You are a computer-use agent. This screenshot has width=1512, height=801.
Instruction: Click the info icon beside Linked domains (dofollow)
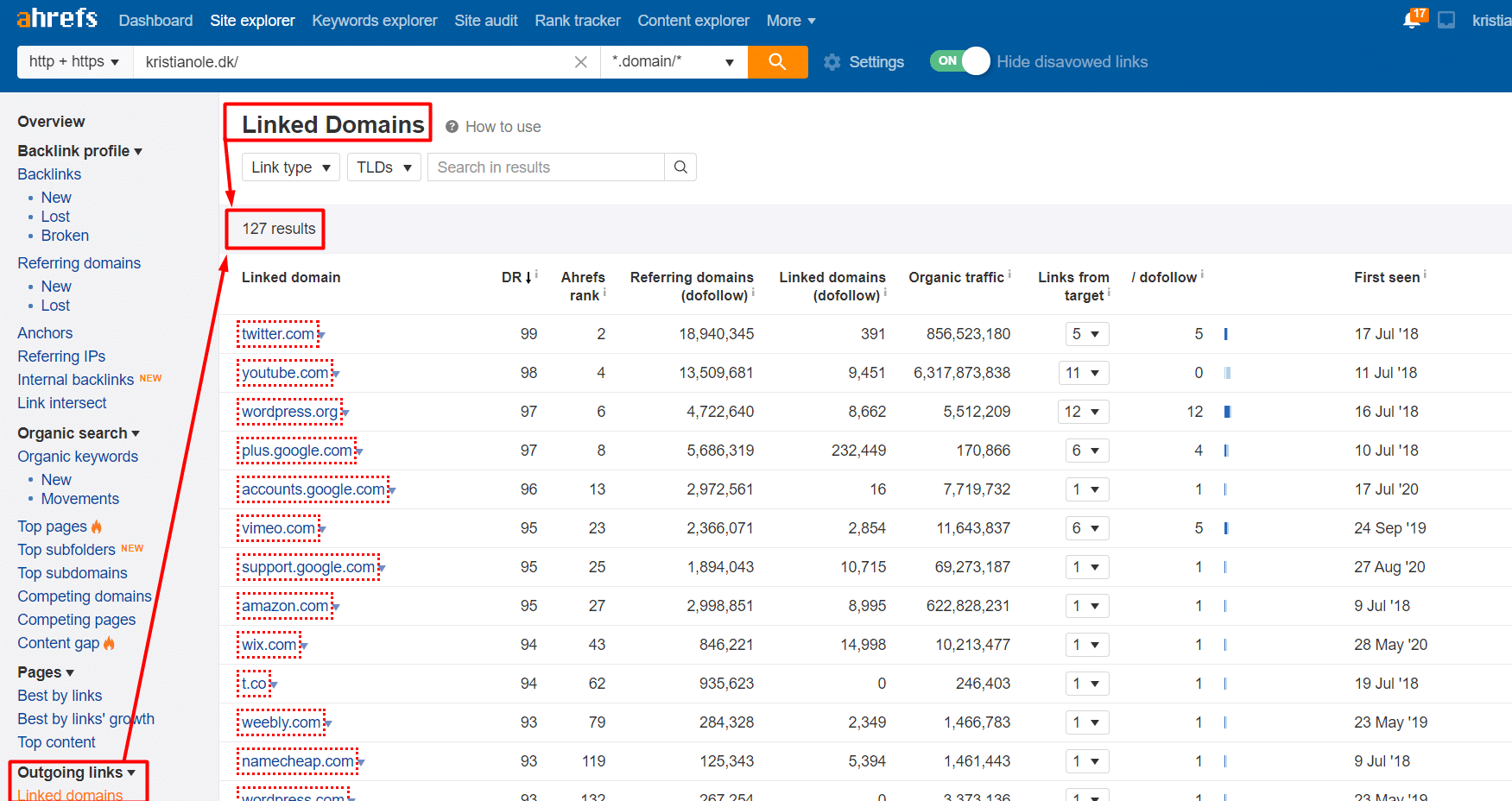(x=885, y=293)
